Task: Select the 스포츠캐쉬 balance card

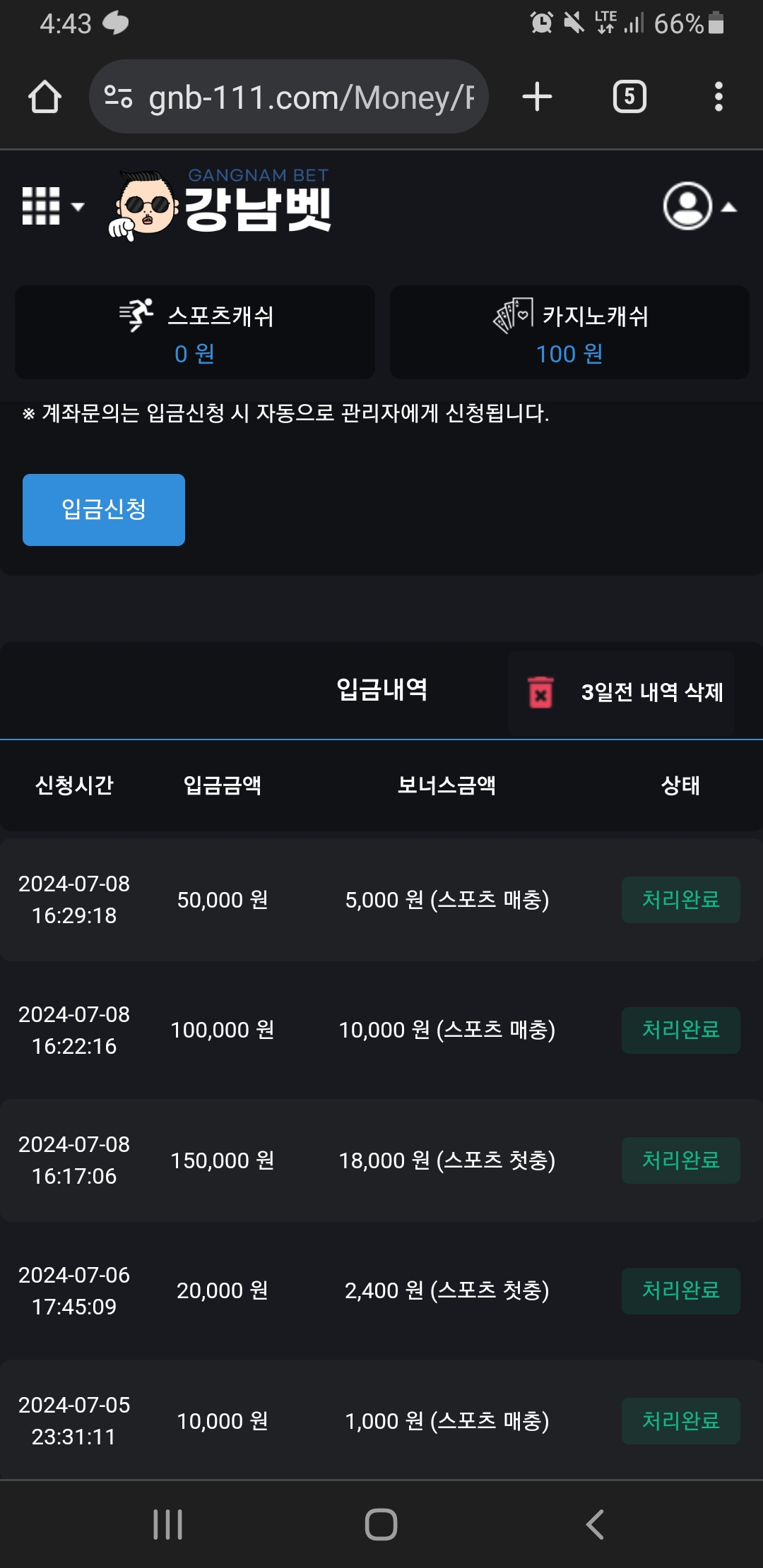Action: click(195, 333)
